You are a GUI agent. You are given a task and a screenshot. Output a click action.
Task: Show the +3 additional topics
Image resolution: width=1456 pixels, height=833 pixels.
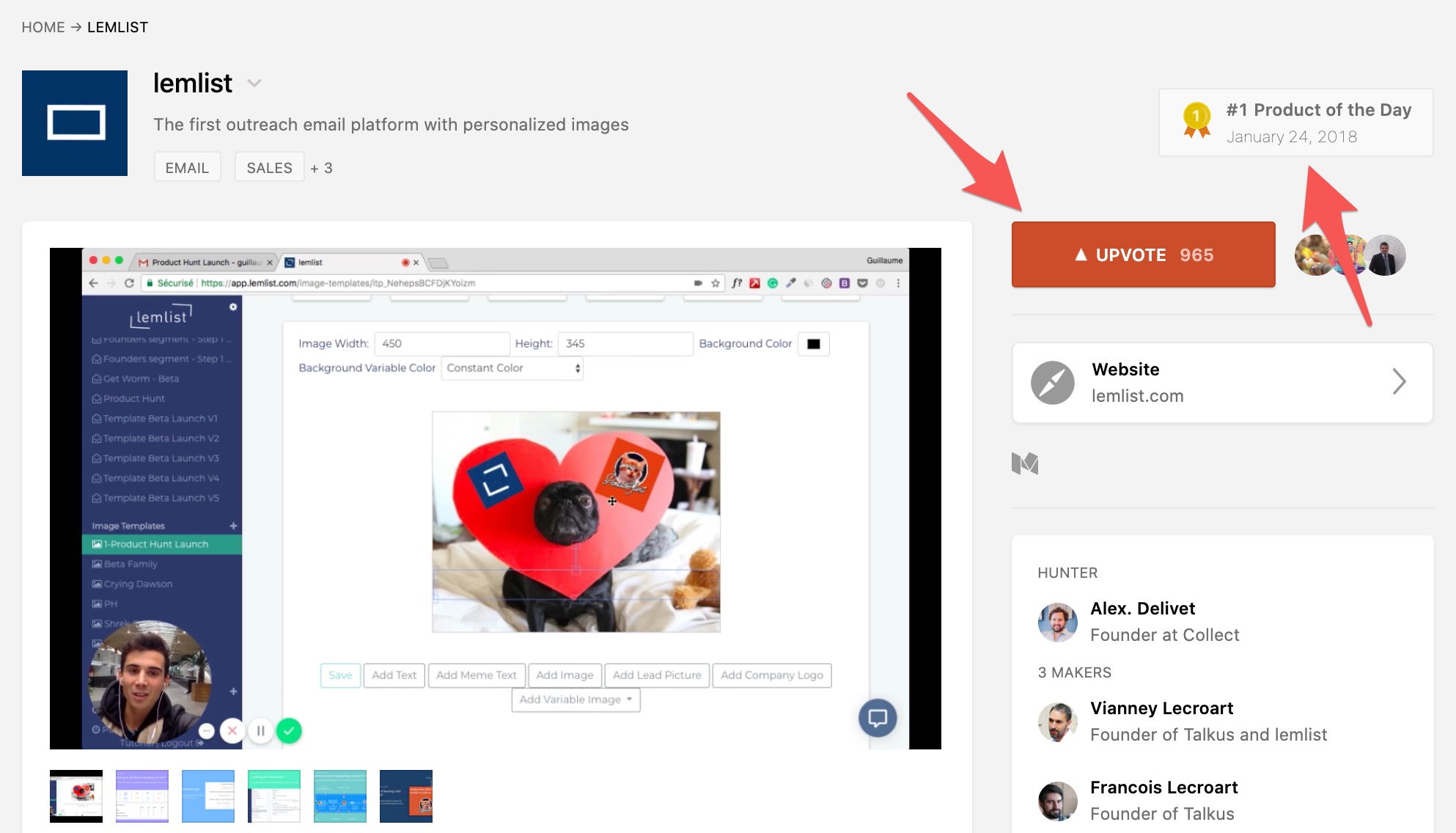(x=321, y=168)
